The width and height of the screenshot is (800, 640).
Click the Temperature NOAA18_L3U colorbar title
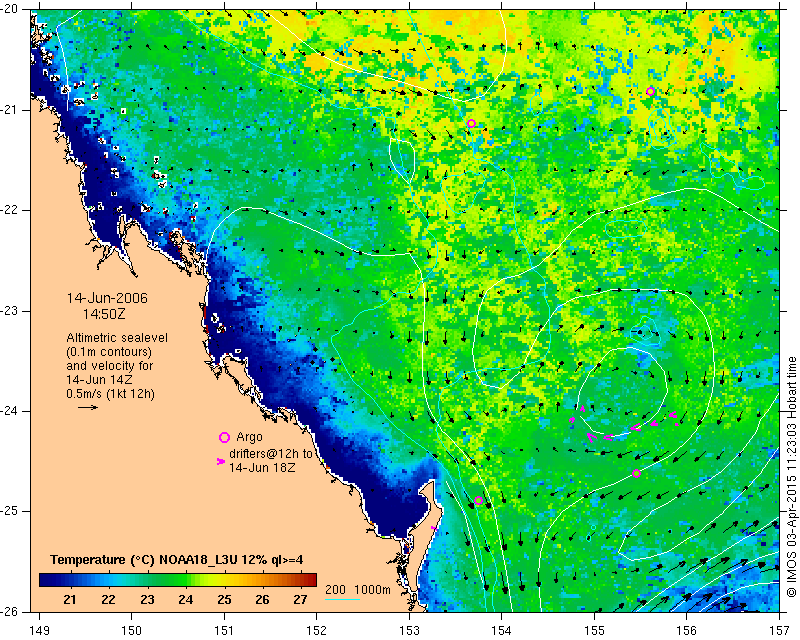(x=177, y=560)
